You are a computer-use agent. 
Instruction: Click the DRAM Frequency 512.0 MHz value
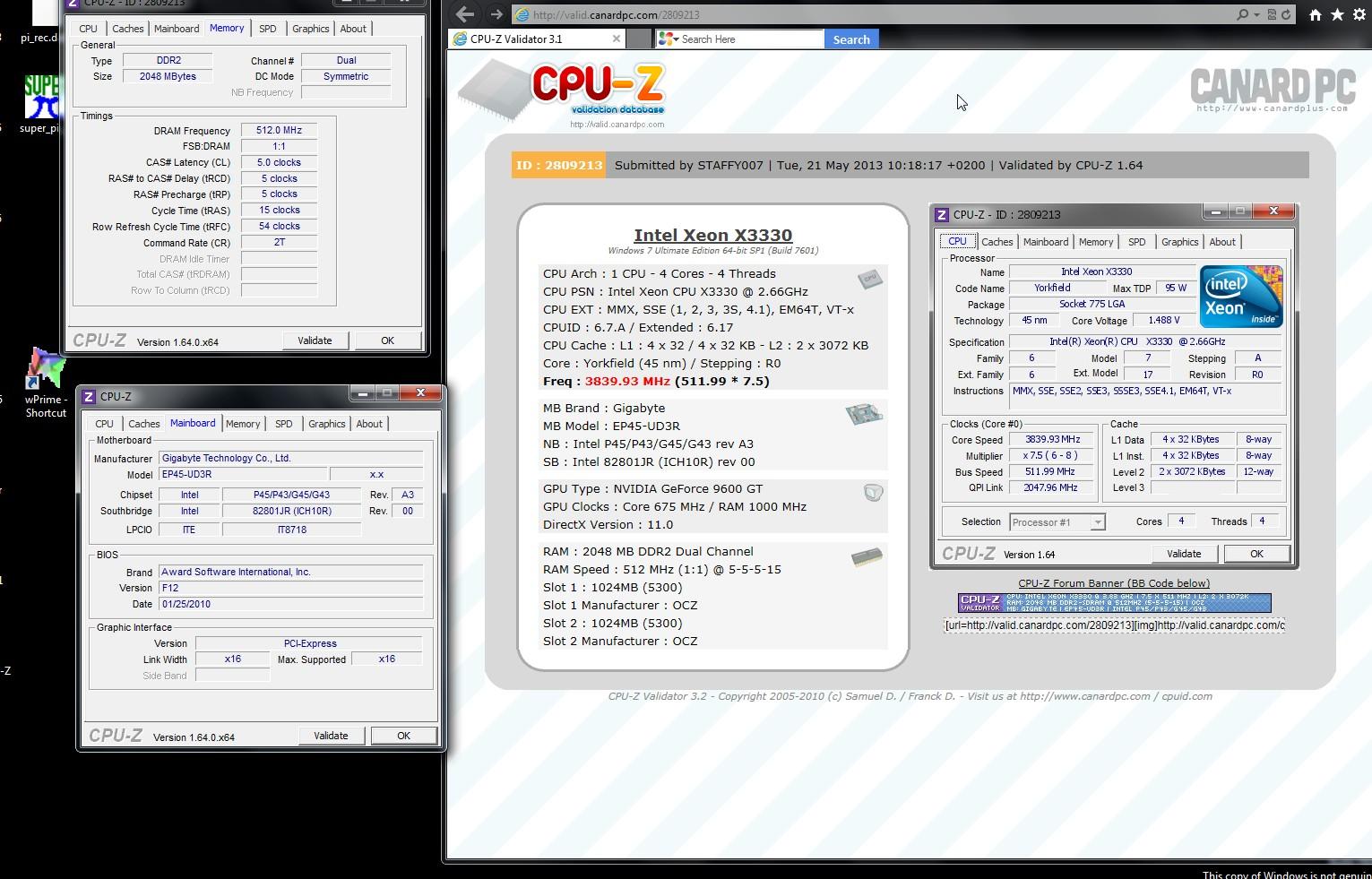tap(279, 130)
